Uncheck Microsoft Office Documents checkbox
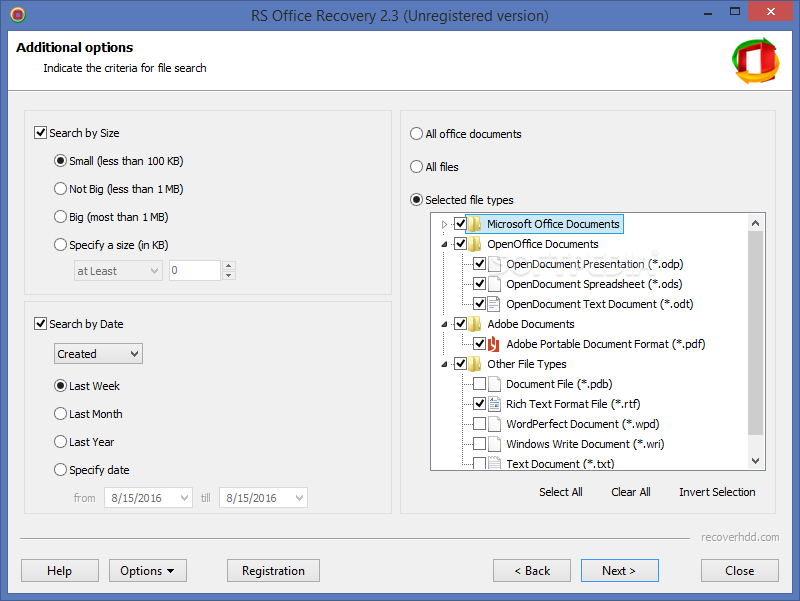Viewport: 800px width, 601px height. [460, 223]
